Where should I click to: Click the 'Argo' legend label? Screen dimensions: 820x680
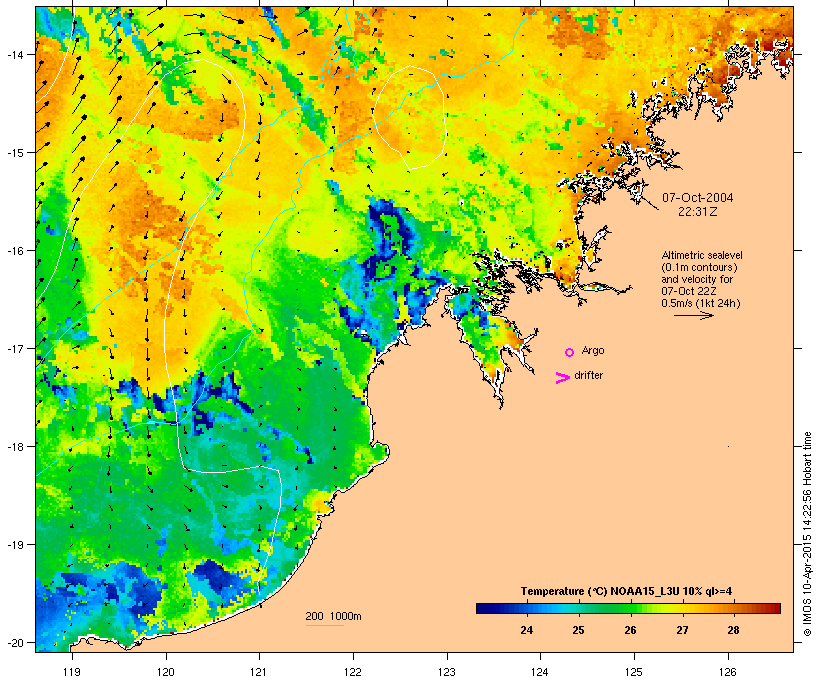[593, 350]
